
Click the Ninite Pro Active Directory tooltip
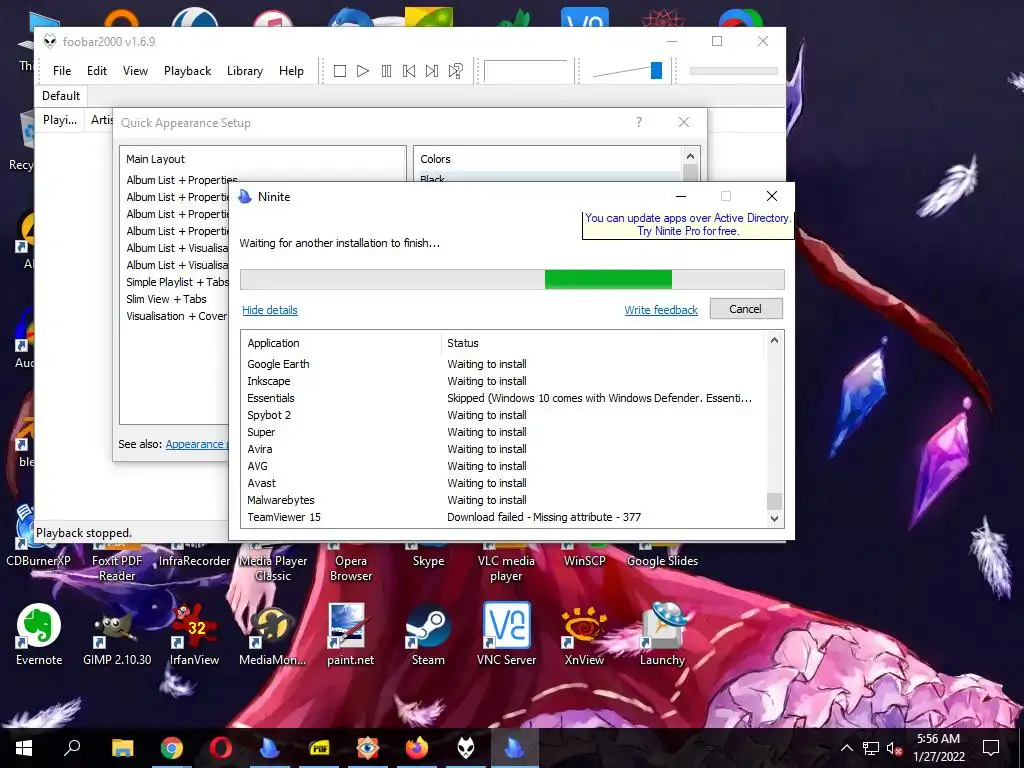[x=688, y=225]
